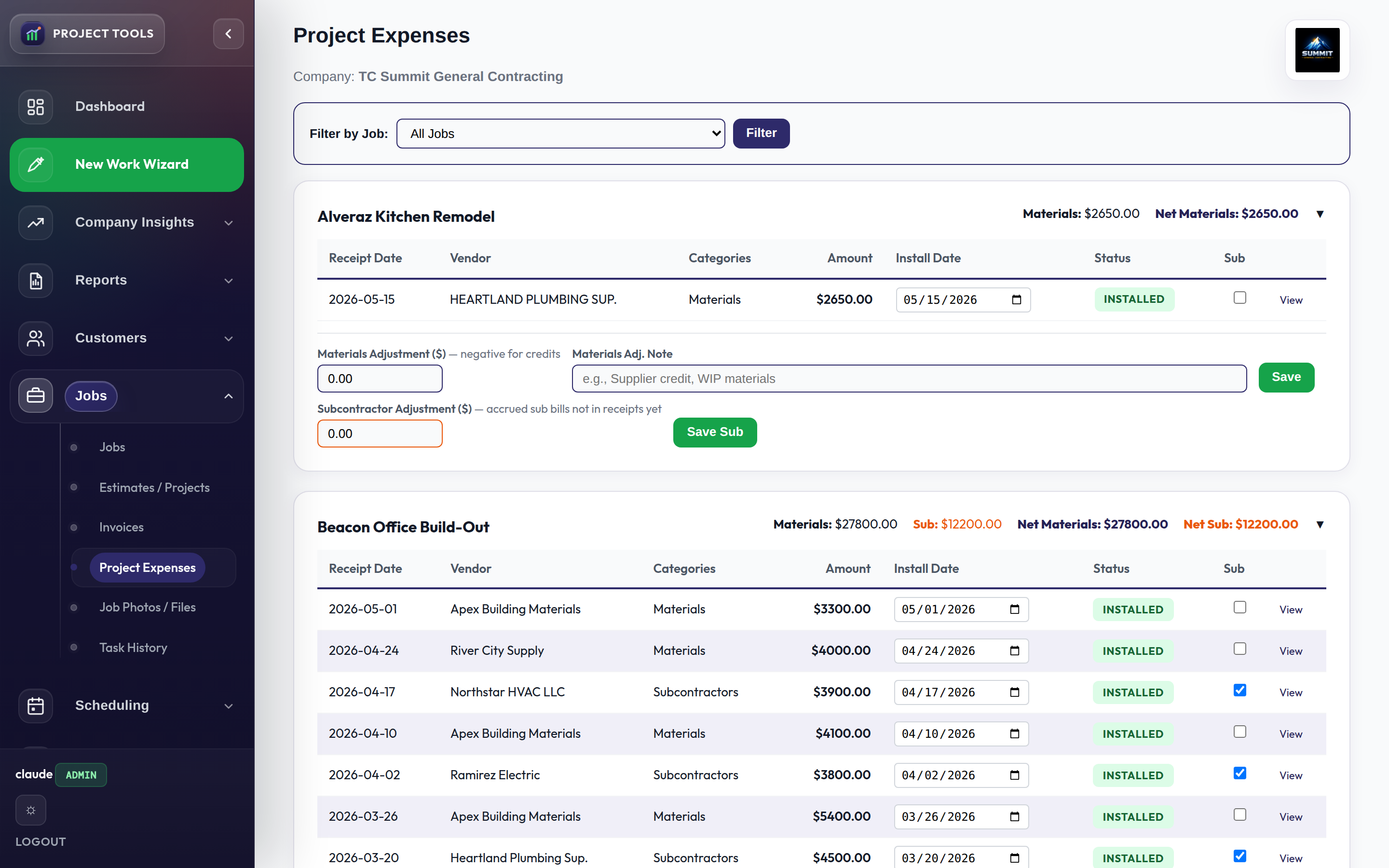Image resolution: width=1389 pixels, height=868 pixels.
Task: Open the All Jobs filter dropdown
Action: click(x=560, y=134)
